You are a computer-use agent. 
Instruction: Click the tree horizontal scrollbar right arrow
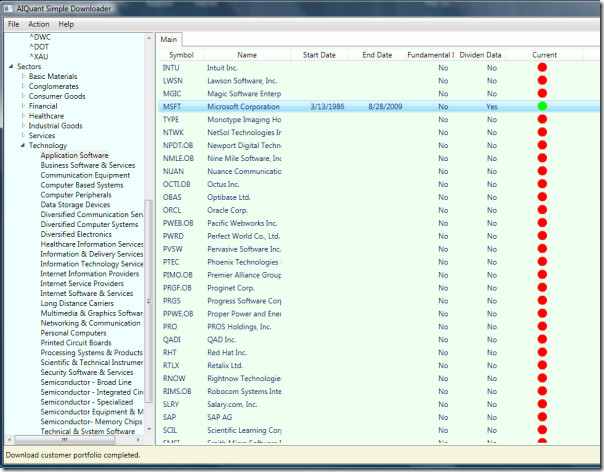click(138, 440)
